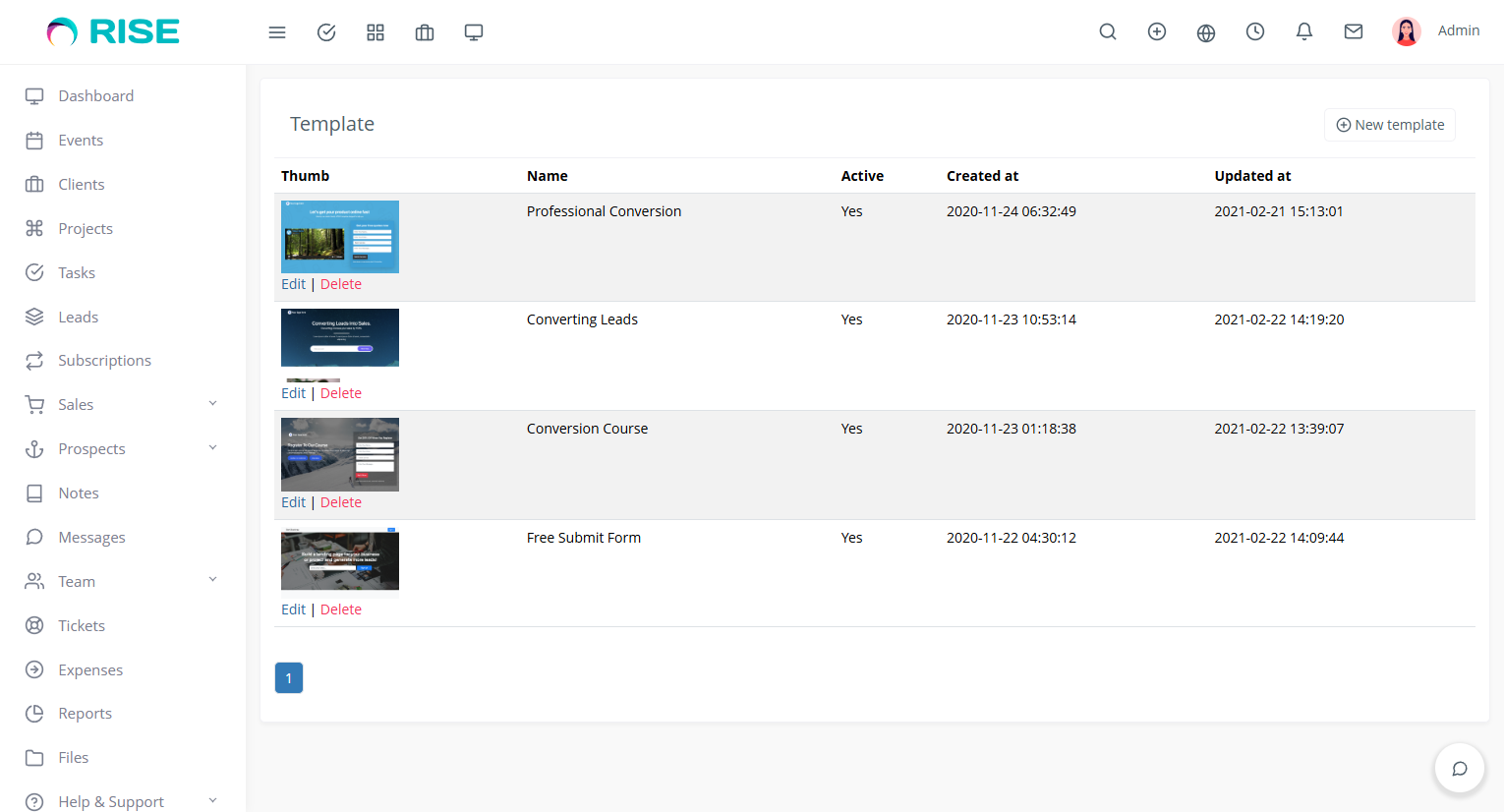Expand the Sales sidebar submenu
The height and width of the screenshot is (812, 1504).
point(212,404)
